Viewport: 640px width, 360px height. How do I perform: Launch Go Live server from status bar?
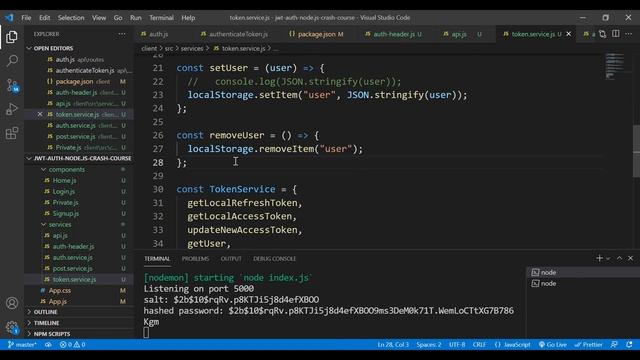[x=552, y=344]
